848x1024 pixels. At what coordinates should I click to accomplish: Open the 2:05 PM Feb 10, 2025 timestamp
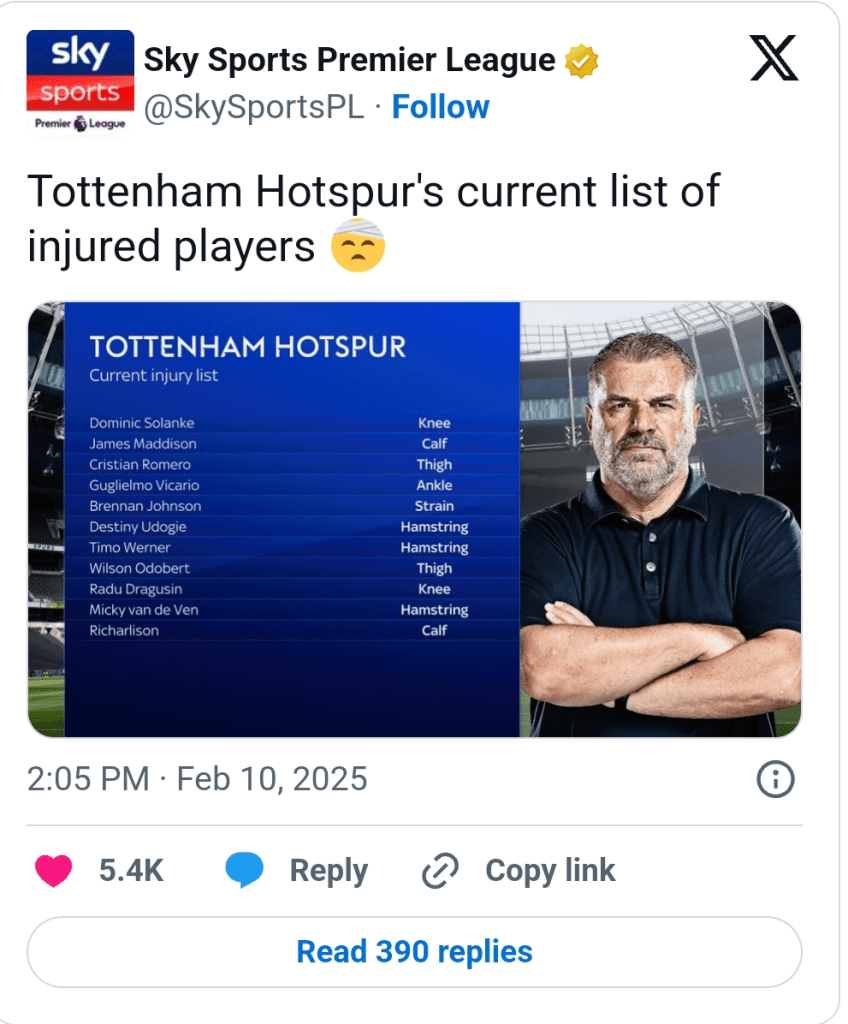pos(197,779)
